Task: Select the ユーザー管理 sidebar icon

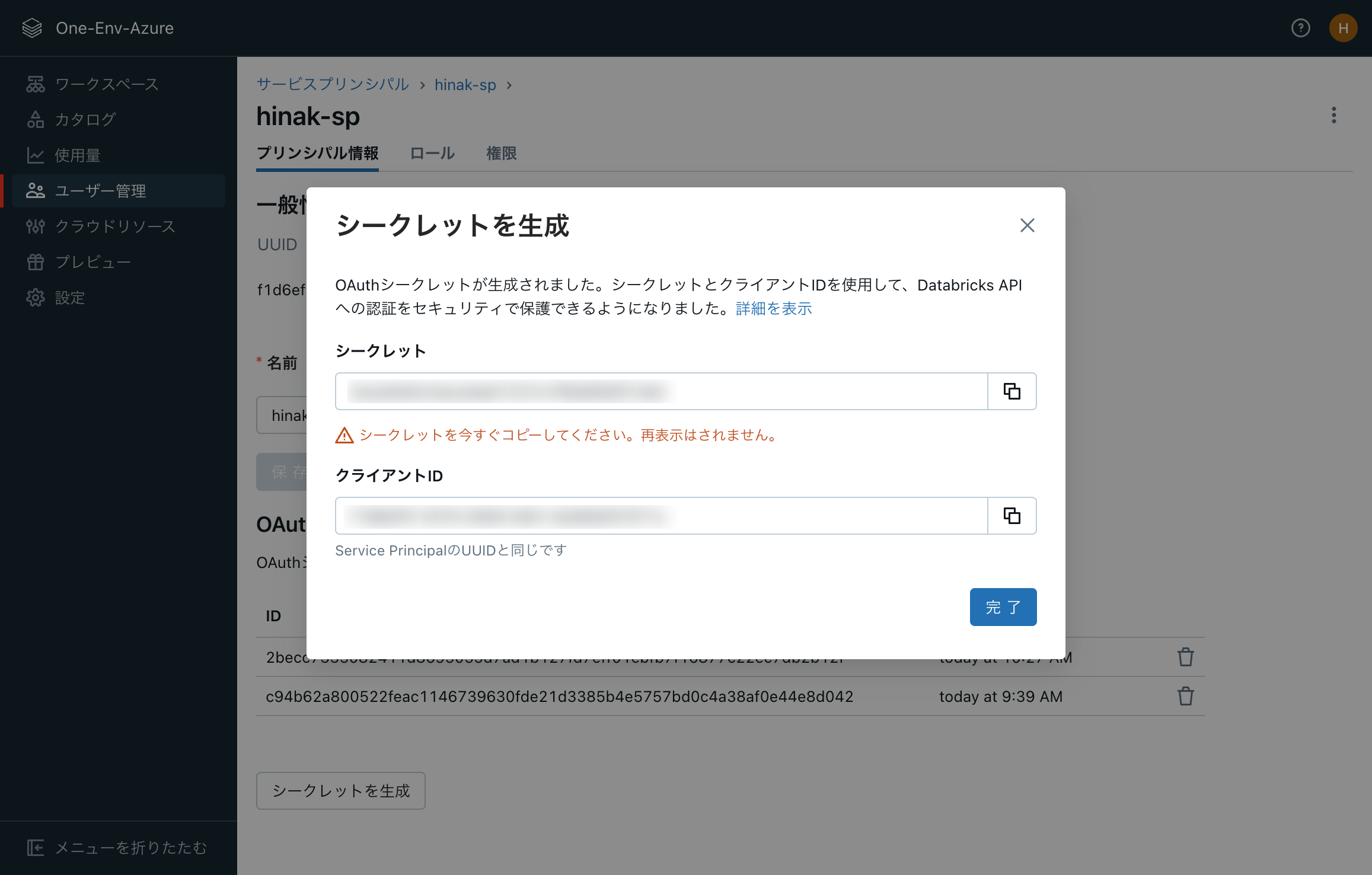Action: click(x=35, y=191)
